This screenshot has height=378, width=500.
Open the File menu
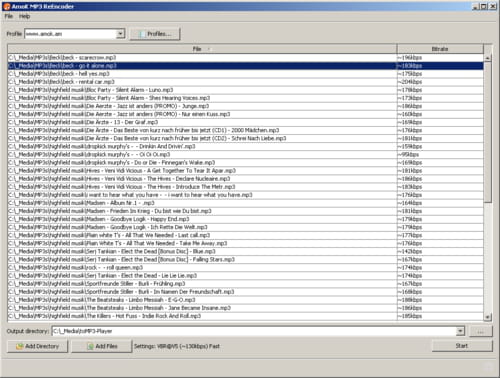pyautogui.click(x=9, y=16)
